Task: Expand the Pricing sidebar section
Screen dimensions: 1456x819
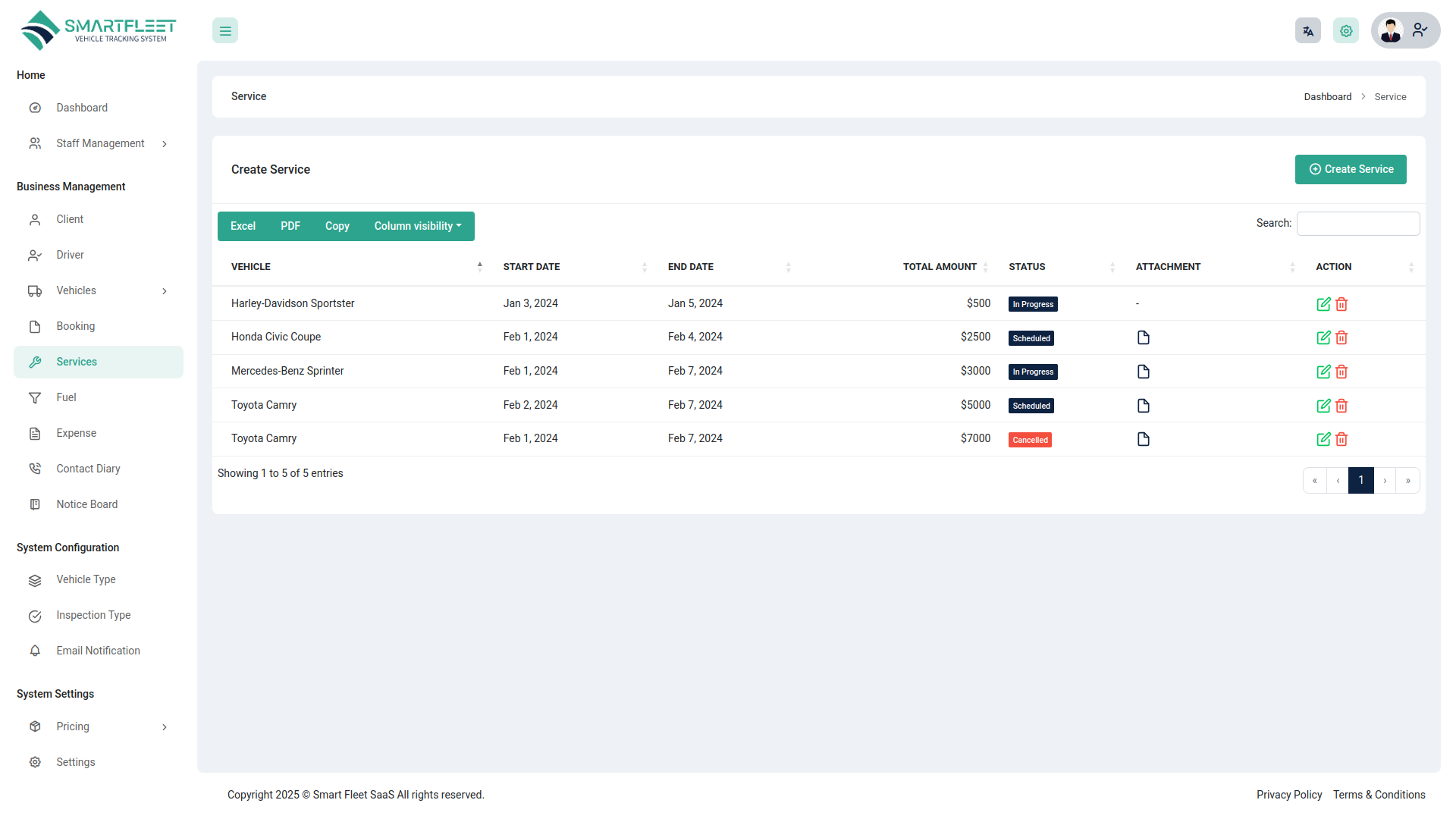Action: click(99, 726)
